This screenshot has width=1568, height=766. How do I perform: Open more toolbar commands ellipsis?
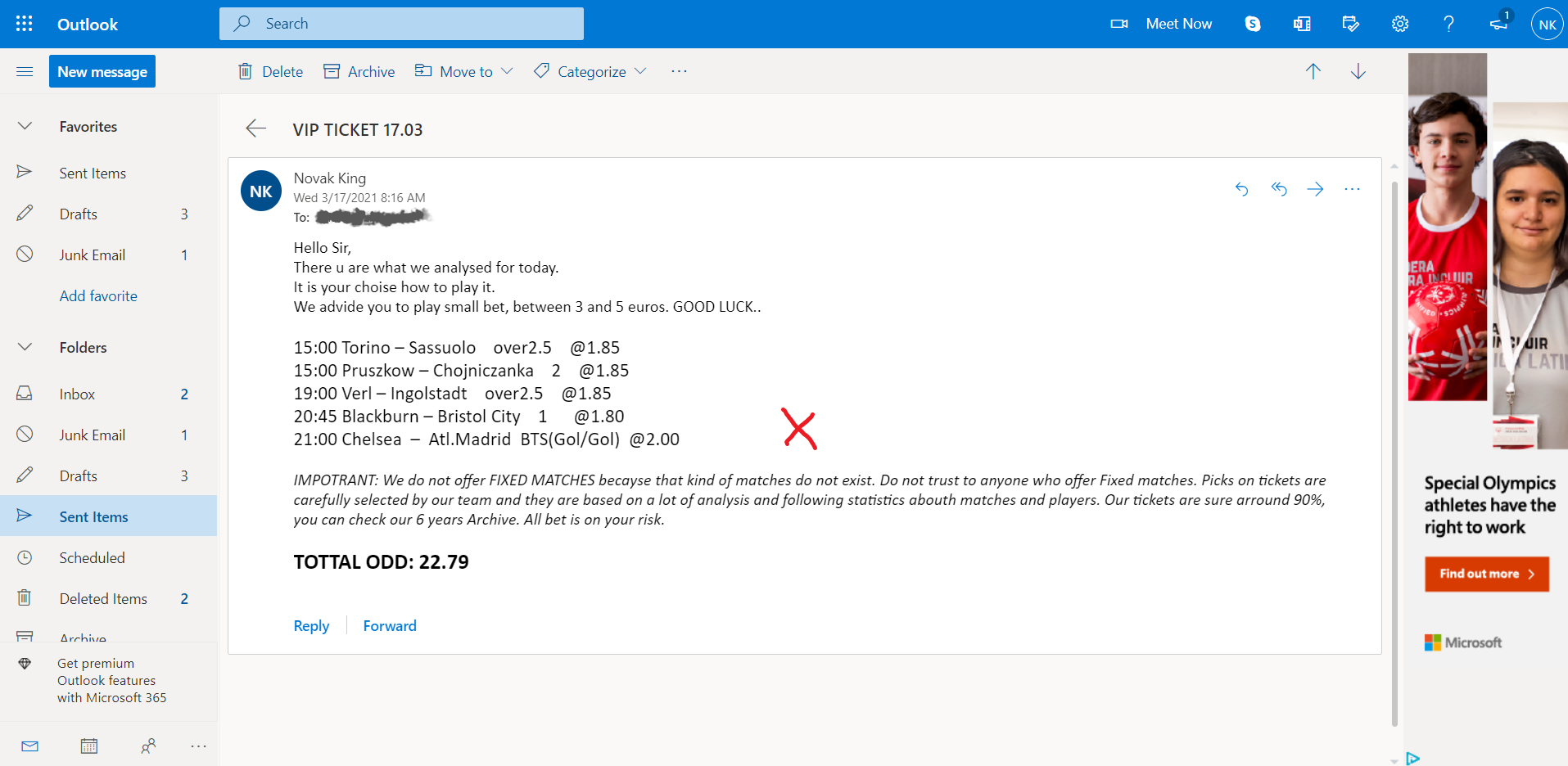(x=679, y=71)
